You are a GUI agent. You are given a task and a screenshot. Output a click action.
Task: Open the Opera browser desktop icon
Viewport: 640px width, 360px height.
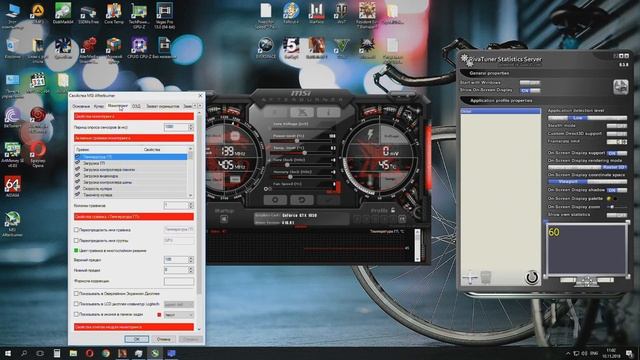point(38,154)
